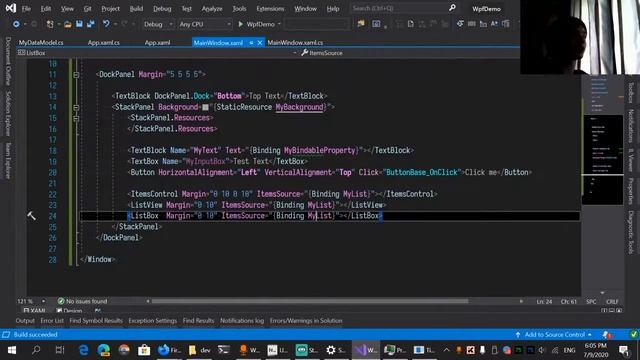Viewport: 640px width, 360px height.
Task: Open the Find Symbol Results tab
Action: pyautogui.click(x=96, y=321)
